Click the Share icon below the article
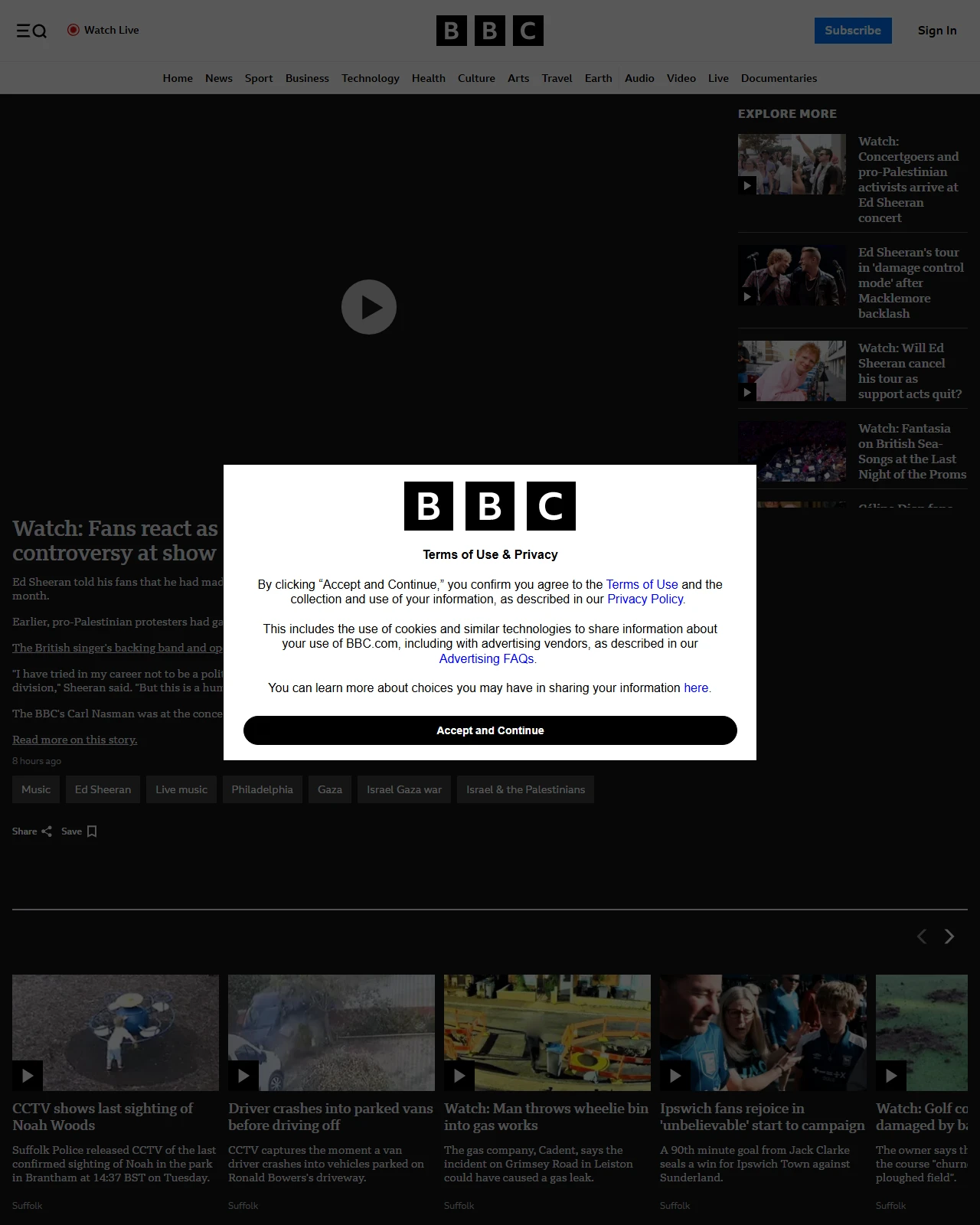This screenshot has height=1225, width=980. (47, 831)
